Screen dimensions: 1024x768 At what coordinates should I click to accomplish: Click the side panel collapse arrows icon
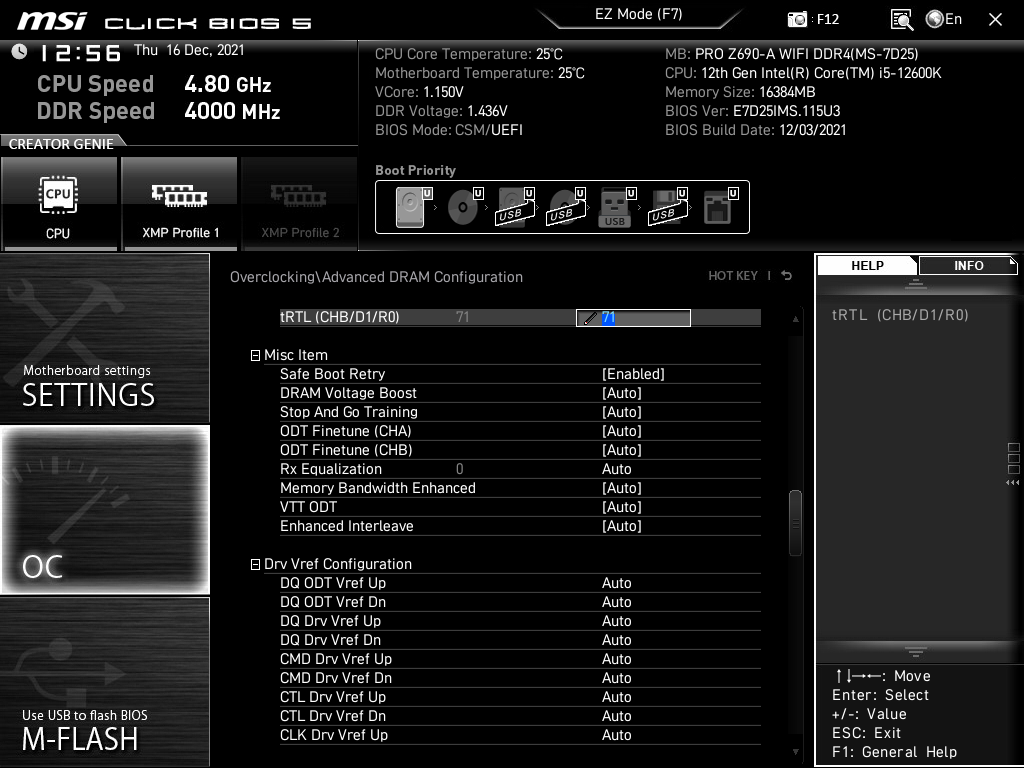1012,483
